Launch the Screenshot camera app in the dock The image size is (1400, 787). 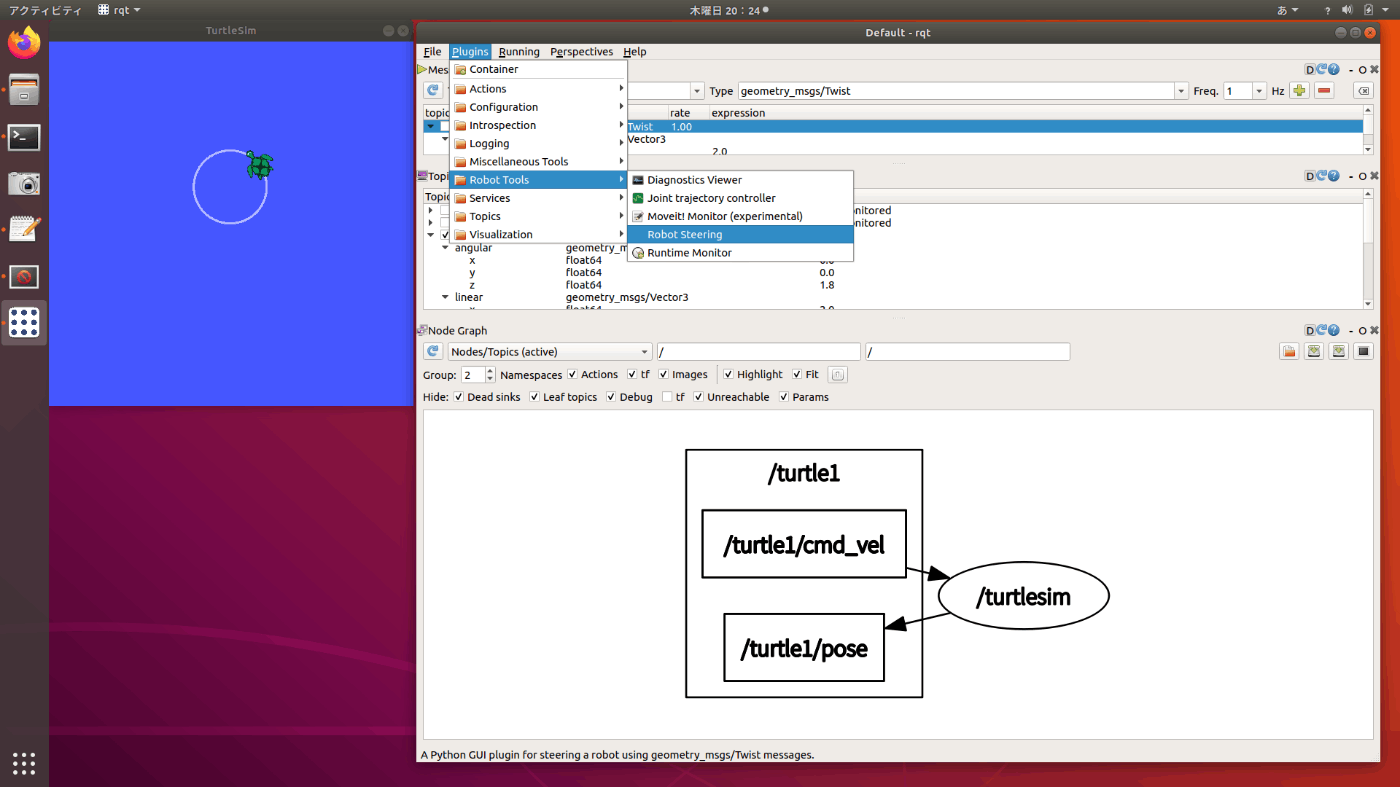[x=24, y=183]
